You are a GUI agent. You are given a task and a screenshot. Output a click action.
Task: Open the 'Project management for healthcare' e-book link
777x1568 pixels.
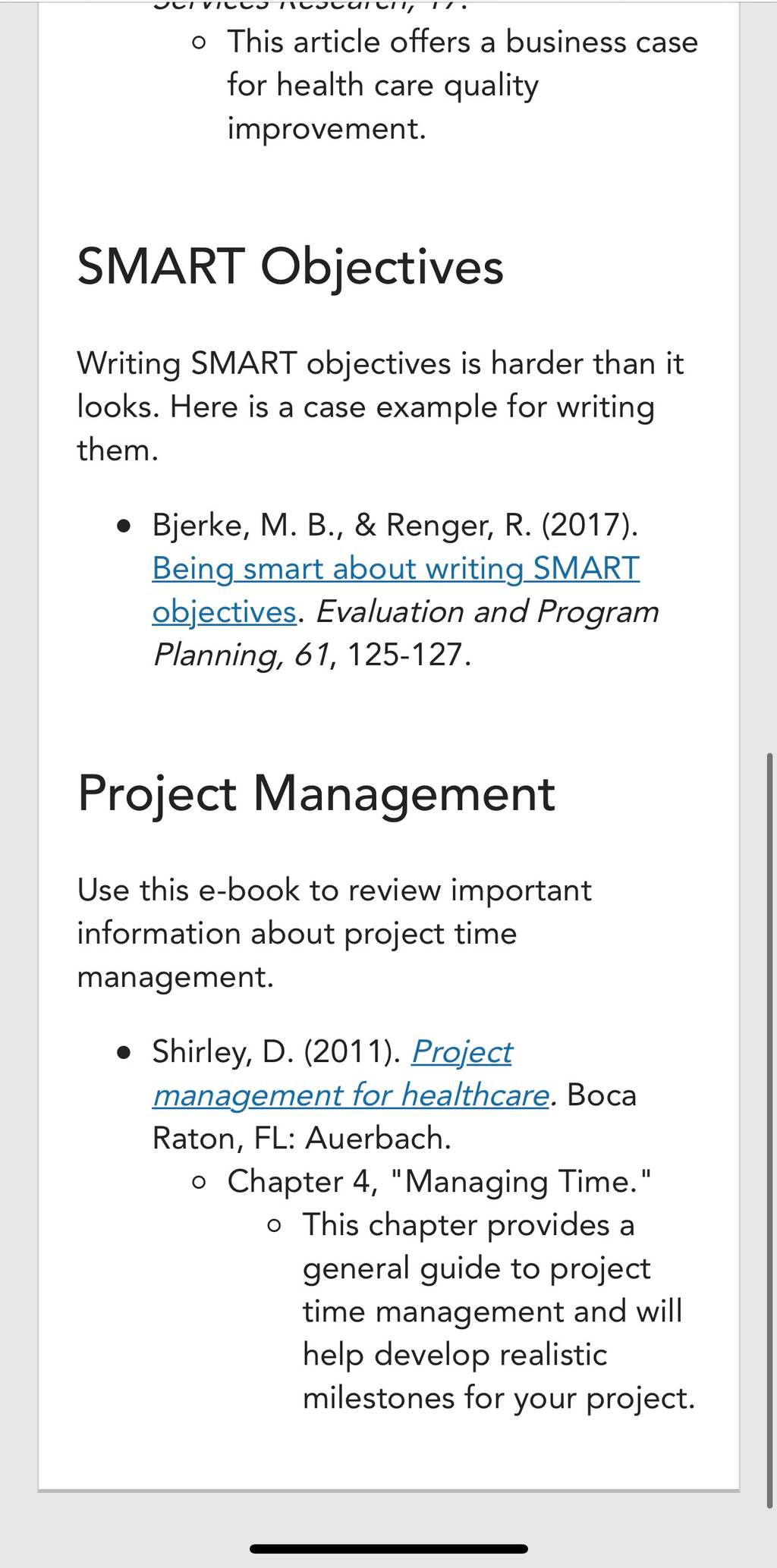350,1073
